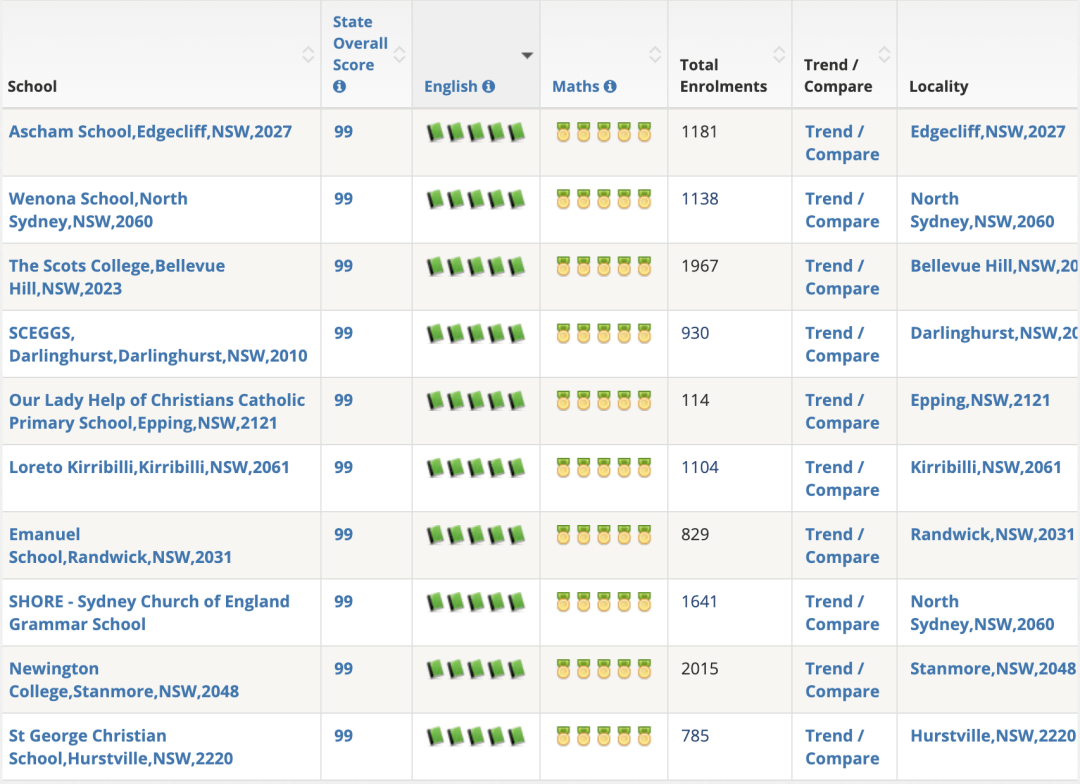The image size is (1080, 784).
Task: Click English book rating for The Scots College
Action: coord(476,266)
